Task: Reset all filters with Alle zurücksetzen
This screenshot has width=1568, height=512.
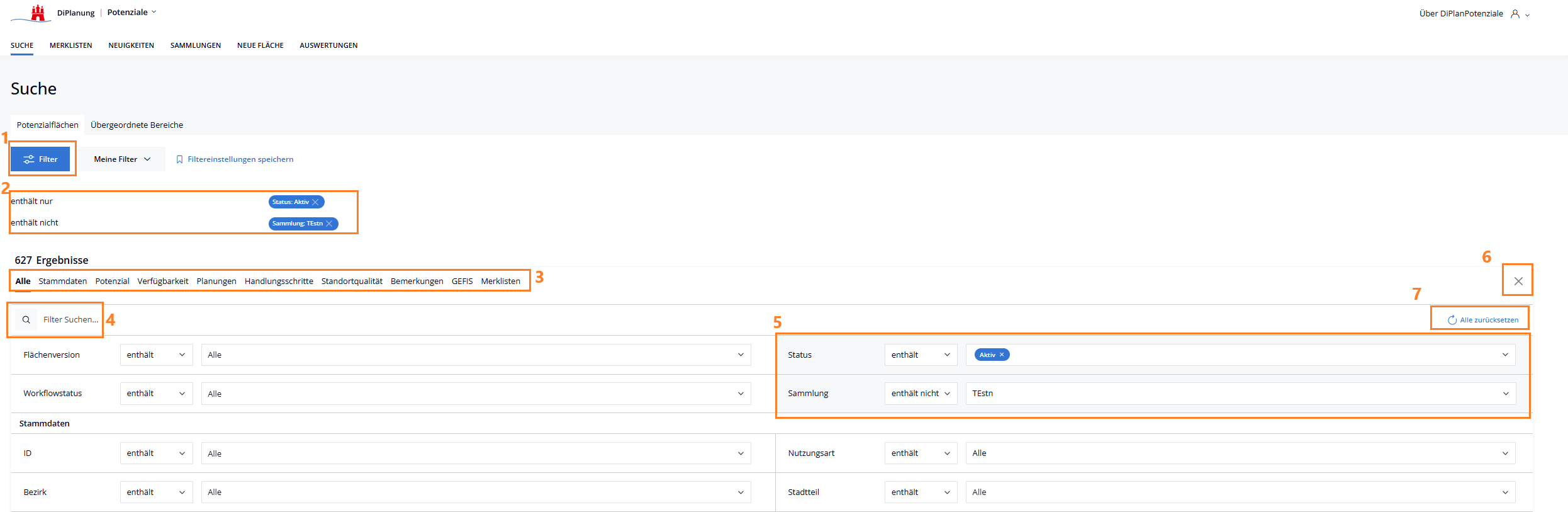Action: click(x=1483, y=320)
